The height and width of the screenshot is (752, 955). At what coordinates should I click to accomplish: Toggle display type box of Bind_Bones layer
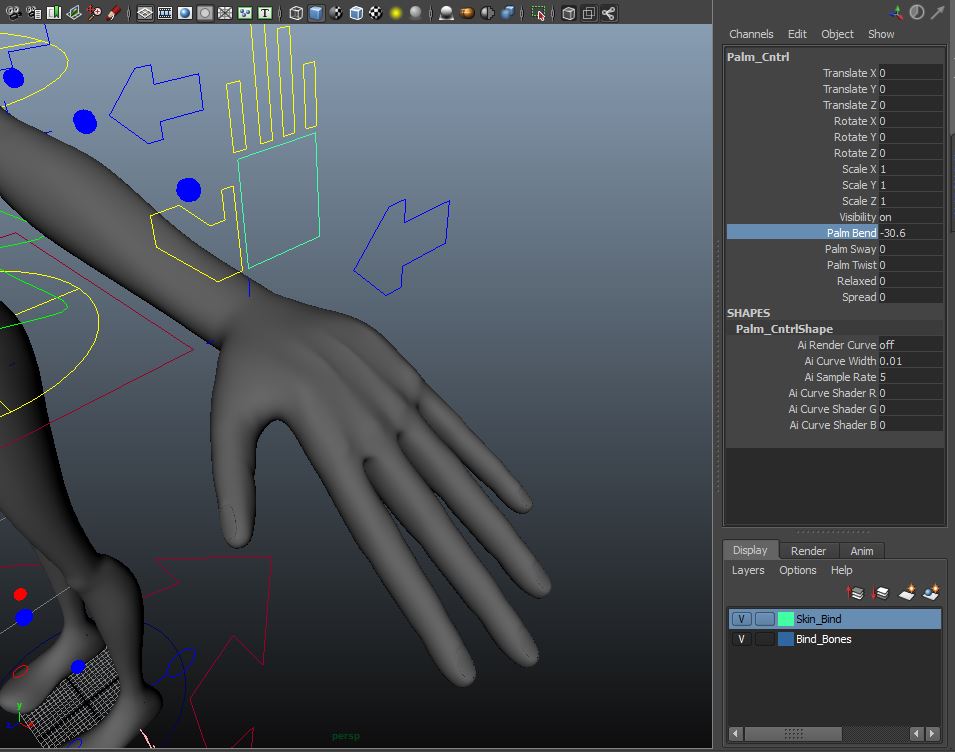(764, 639)
